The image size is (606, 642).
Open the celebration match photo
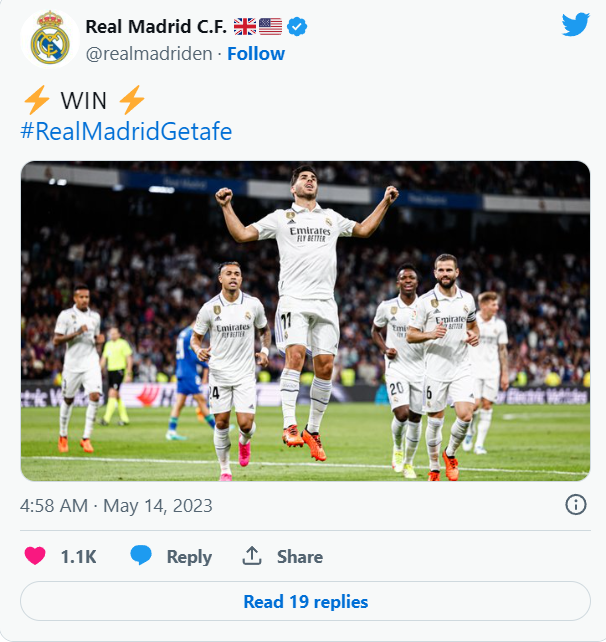tap(305, 321)
